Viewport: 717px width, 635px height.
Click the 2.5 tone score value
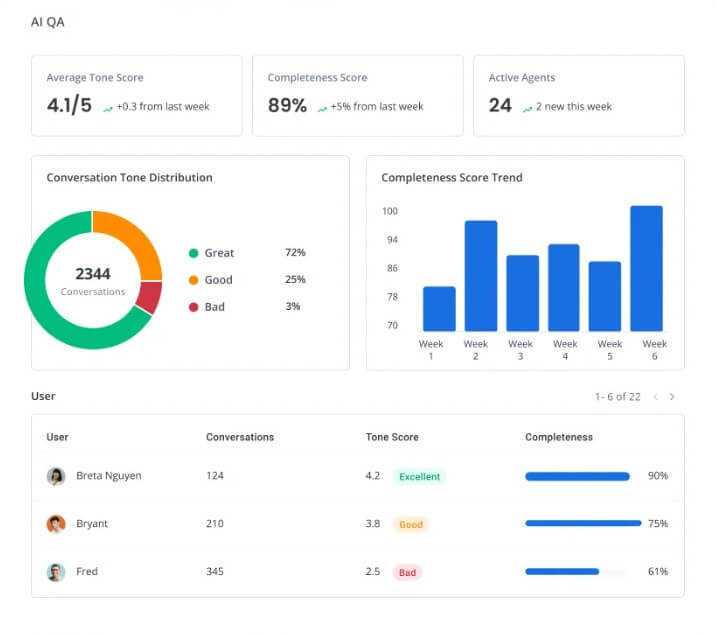click(373, 571)
